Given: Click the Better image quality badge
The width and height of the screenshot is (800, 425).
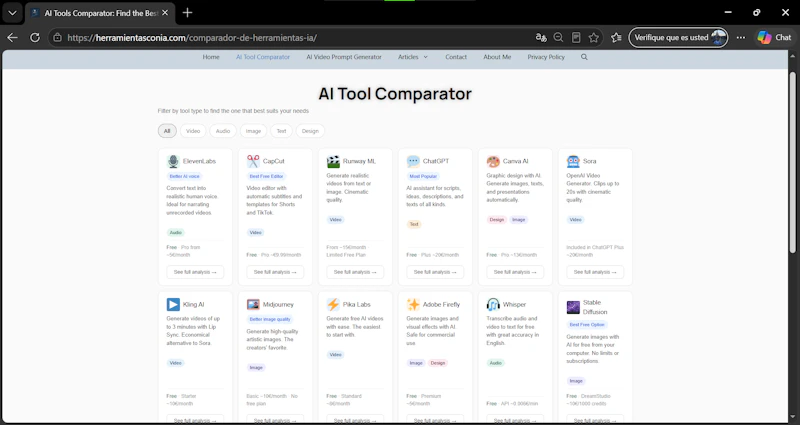Looking at the screenshot, I should tap(270, 320).
